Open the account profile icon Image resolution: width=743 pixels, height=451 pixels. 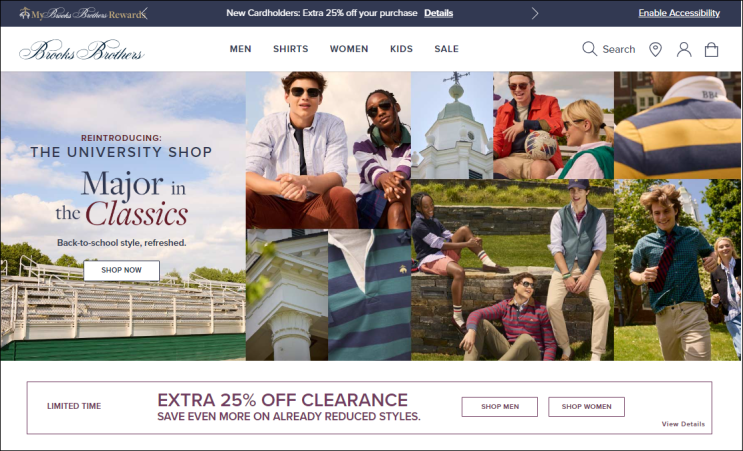coord(684,49)
